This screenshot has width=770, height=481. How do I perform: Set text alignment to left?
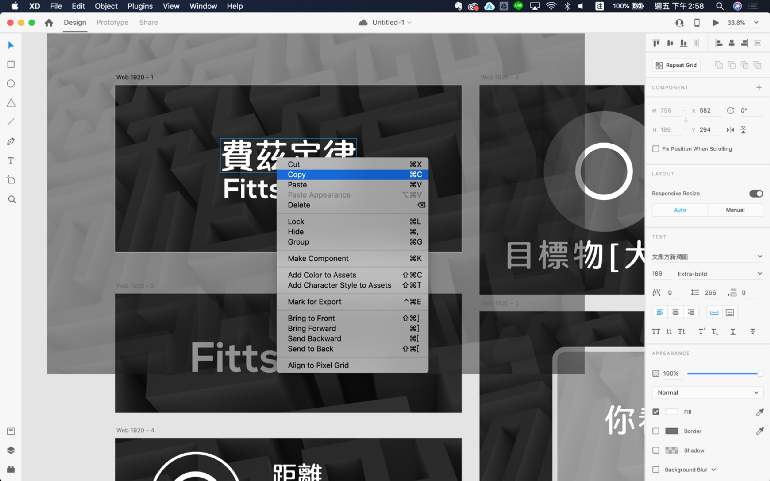(660, 312)
